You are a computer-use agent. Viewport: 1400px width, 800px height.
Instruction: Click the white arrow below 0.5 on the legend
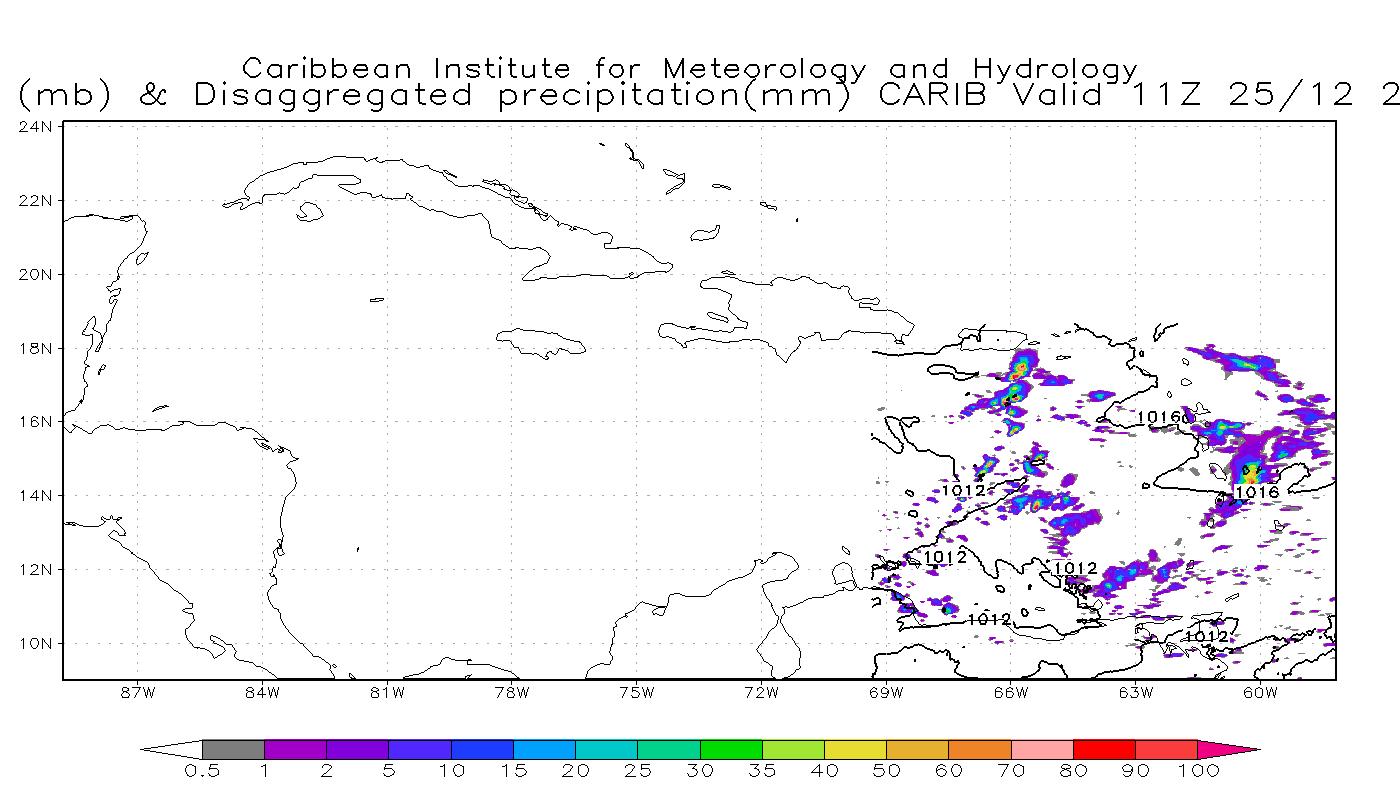172,749
